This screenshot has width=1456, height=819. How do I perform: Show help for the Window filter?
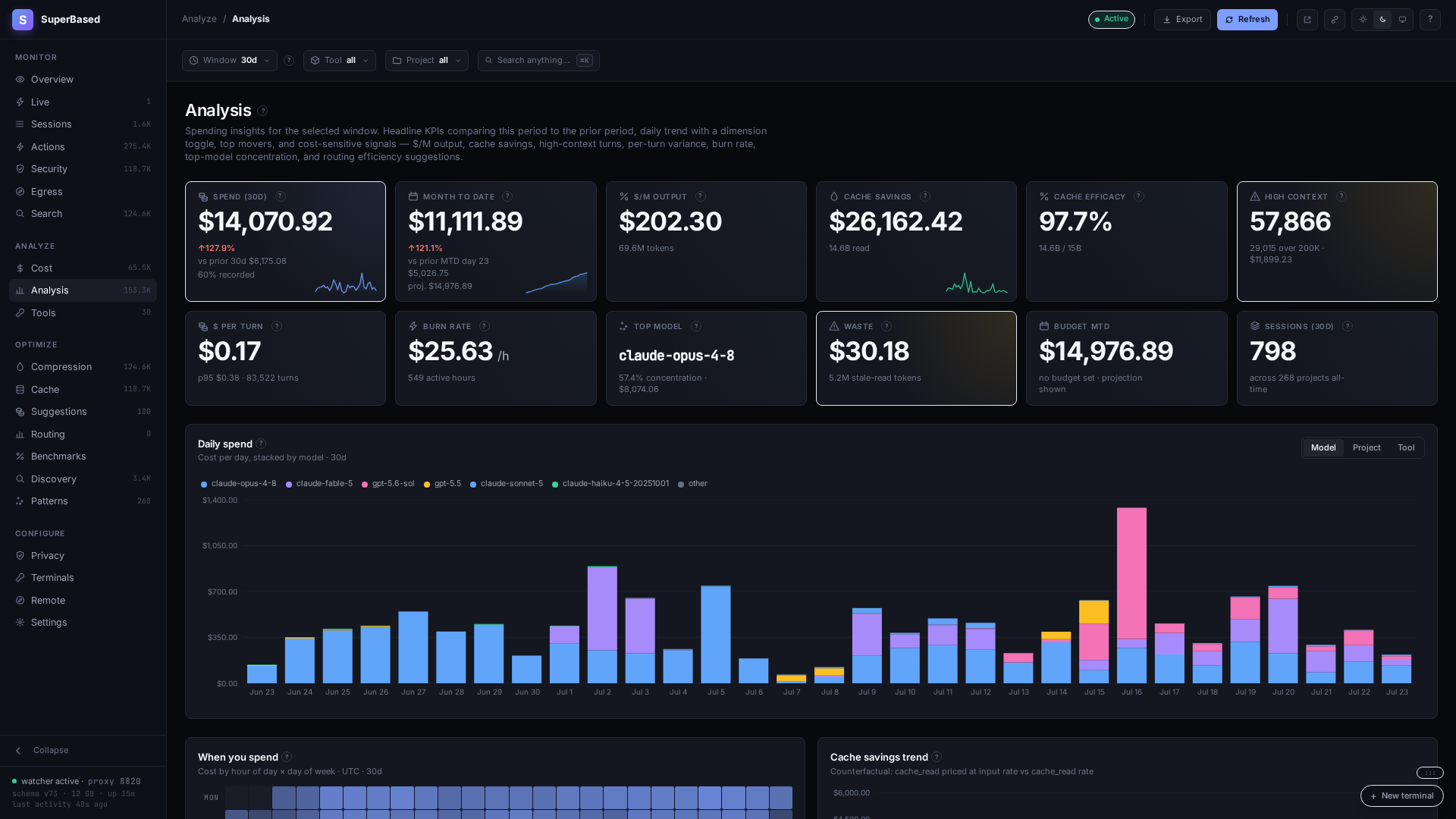(x=289, y=61)
